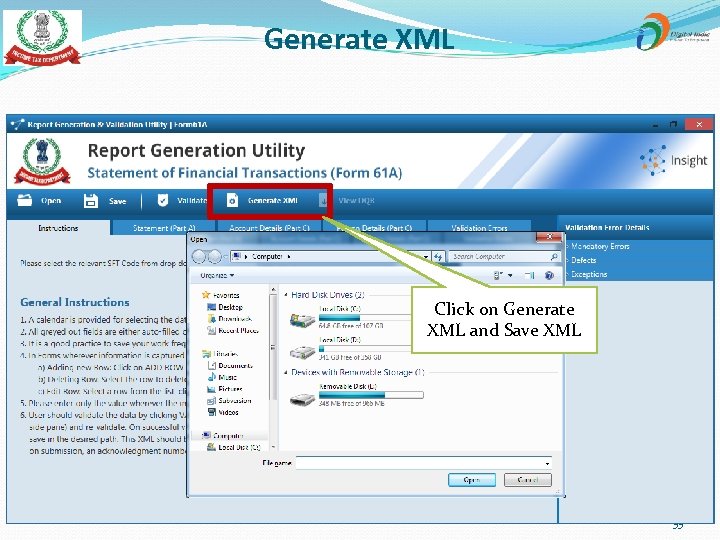The image size is (720, 540).
Task: Select Favorites in navigation pane
Action: point(221,295)
